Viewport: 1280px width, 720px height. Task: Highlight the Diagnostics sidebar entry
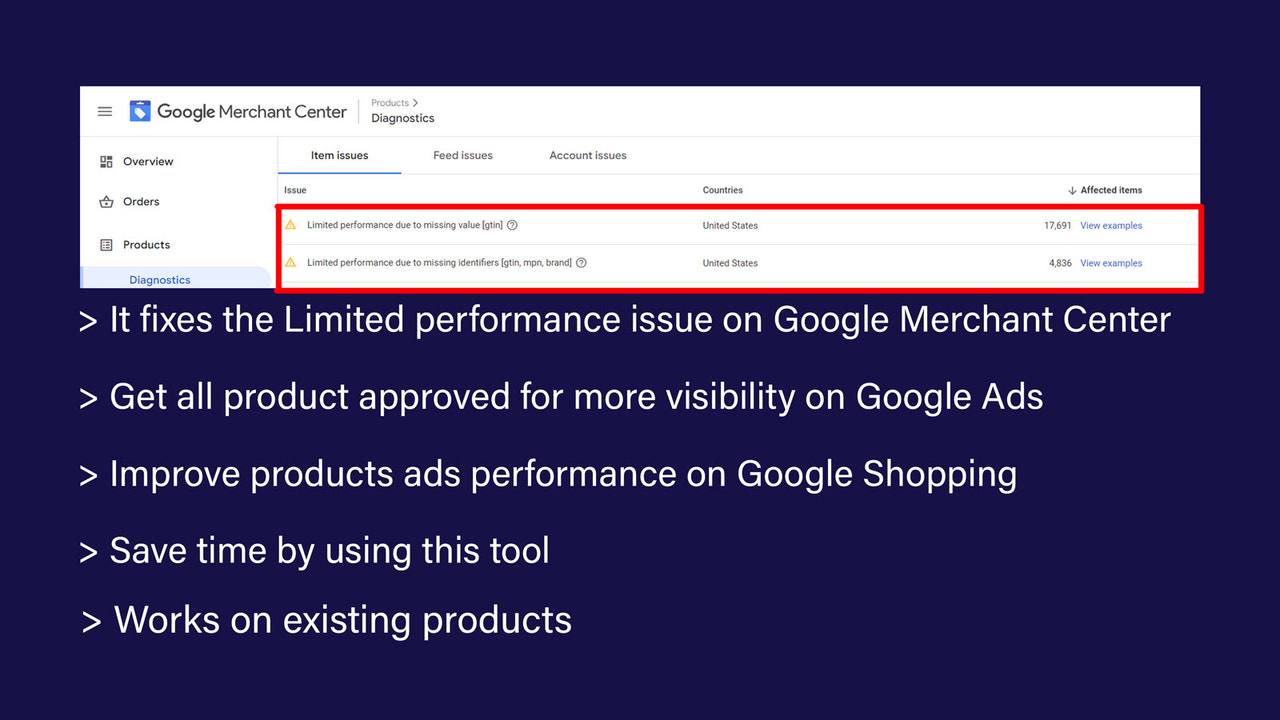click(160, 279)
